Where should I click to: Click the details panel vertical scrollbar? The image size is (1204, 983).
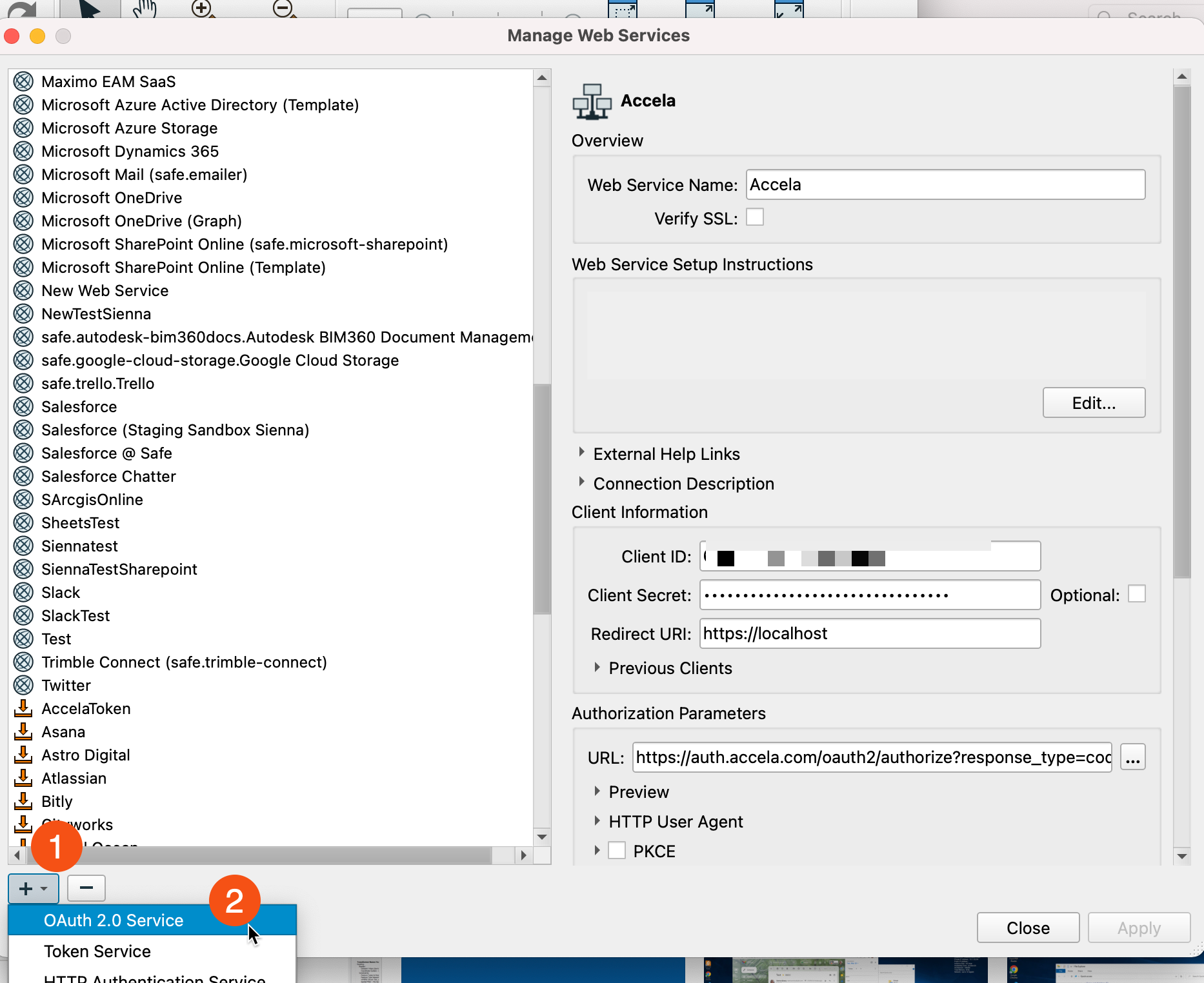click(x=1182, y=332)
